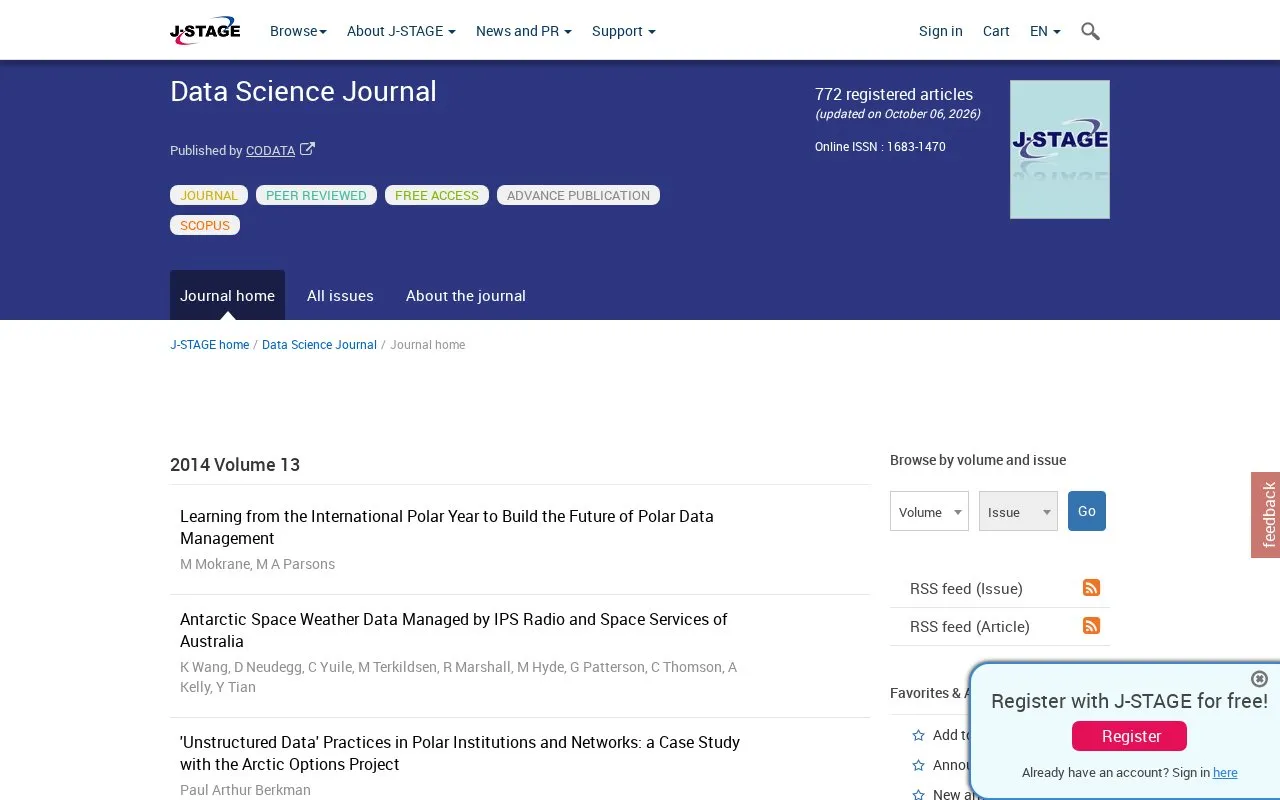
Task: Switch to the All issues tab
Action: 340,295
